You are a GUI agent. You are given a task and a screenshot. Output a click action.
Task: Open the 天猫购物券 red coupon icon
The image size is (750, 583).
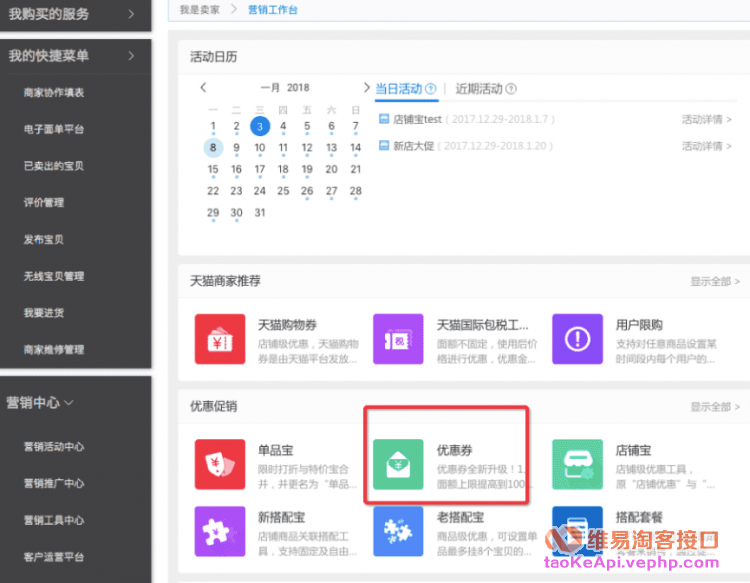[x=220, y=339]
